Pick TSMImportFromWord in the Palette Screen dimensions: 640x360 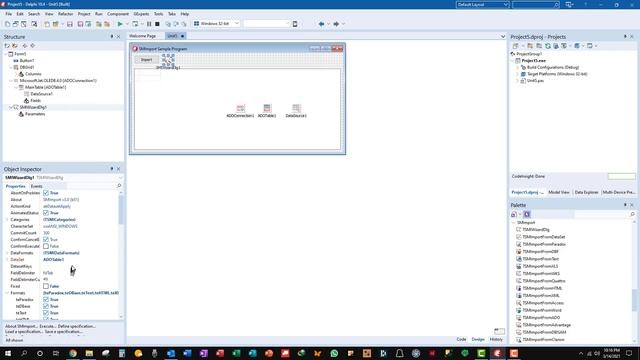coord(541,310)
